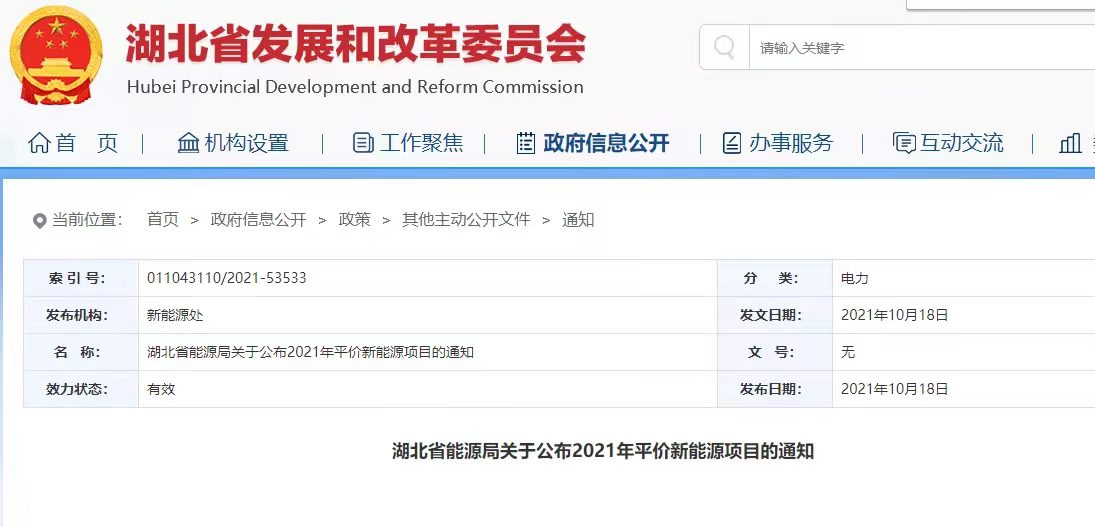The width and height of the screenshot is (1095, 527).
Task: Click the bar chart icon in navigation
Action: pos(1070,143)
